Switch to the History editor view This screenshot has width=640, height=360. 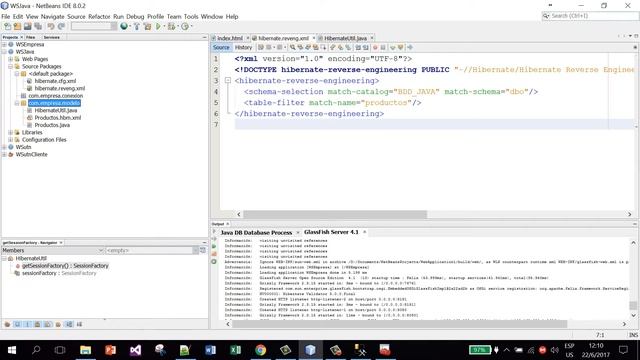[243, 47]
